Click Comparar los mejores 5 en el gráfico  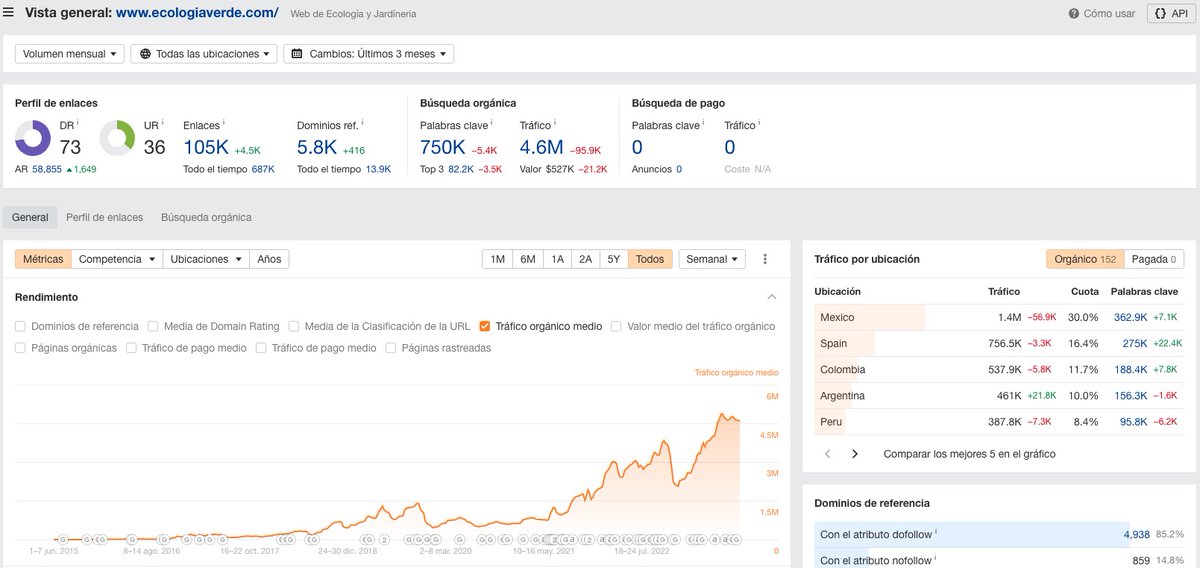point(969,454)
